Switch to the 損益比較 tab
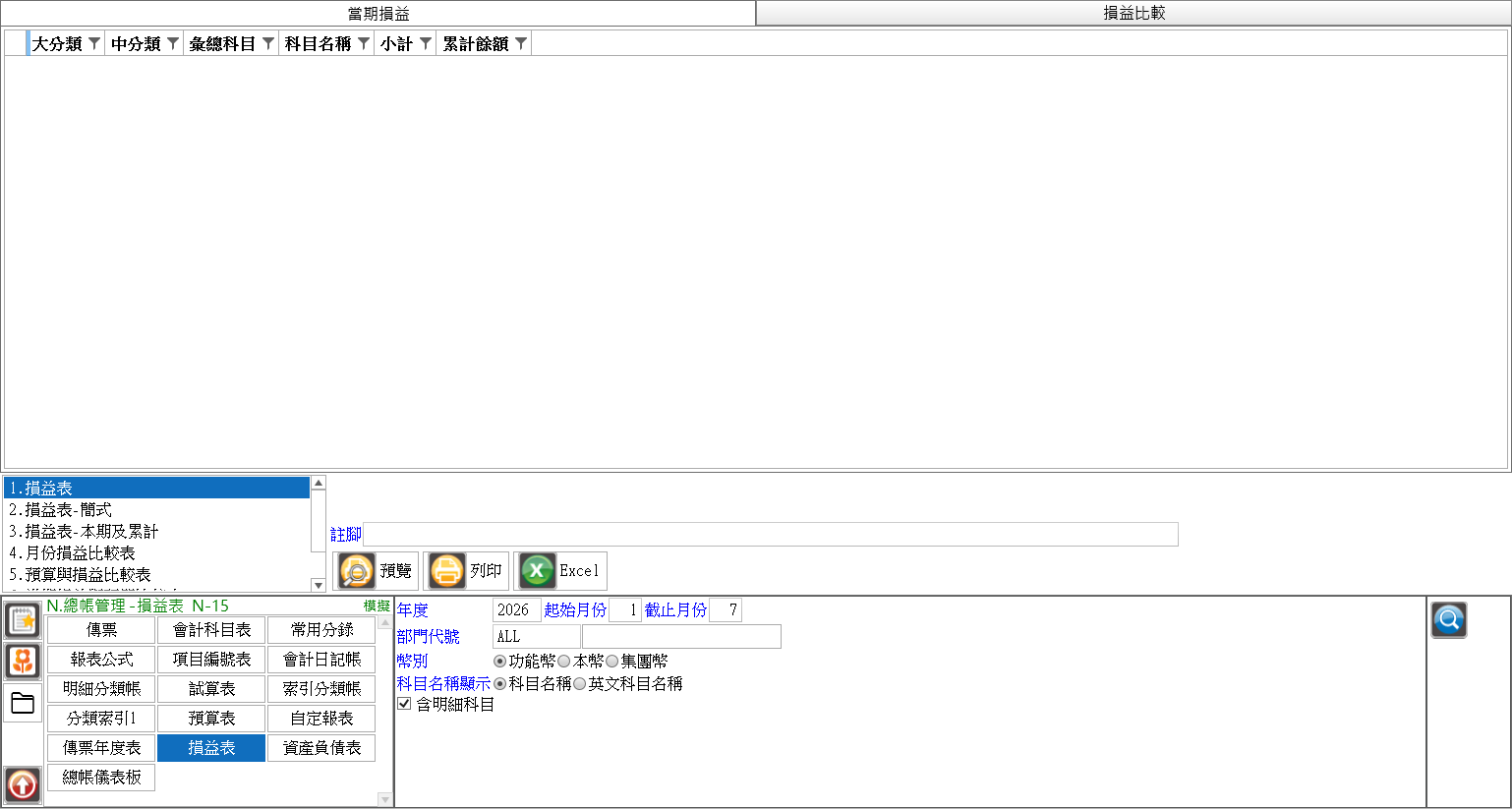 tap(1134, 13)
